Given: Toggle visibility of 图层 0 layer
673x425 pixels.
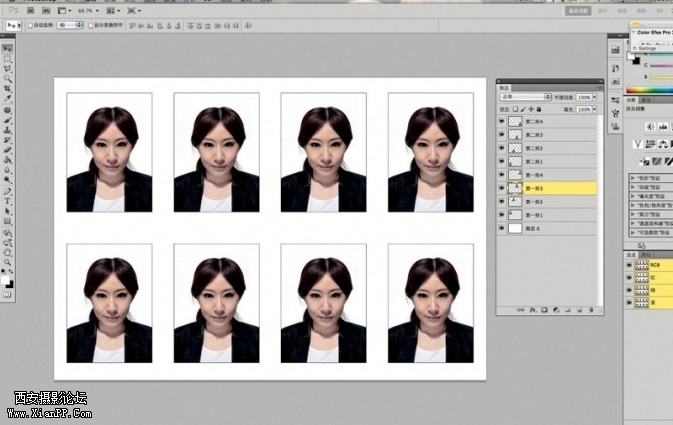Looking at the screenshot, I should pos(502,228).
